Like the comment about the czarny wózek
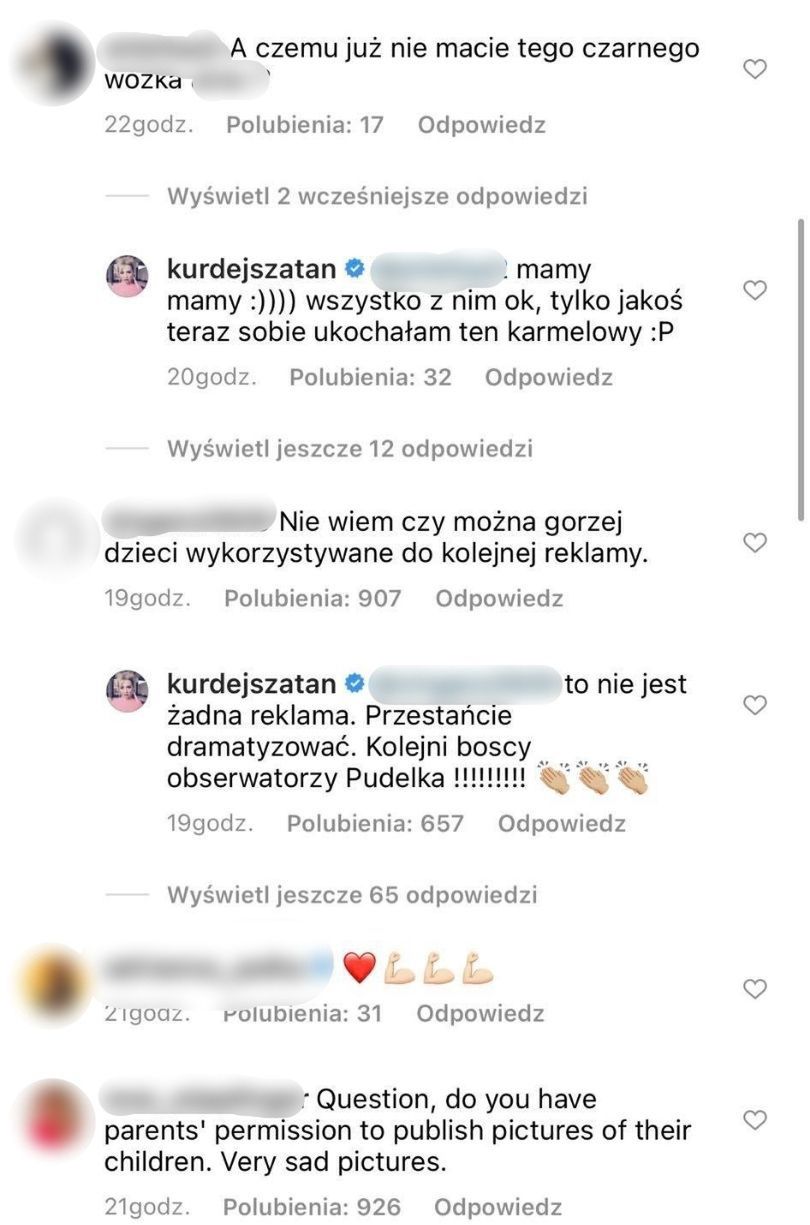Viewport: 810px width, 1225px height. [756, 68]
